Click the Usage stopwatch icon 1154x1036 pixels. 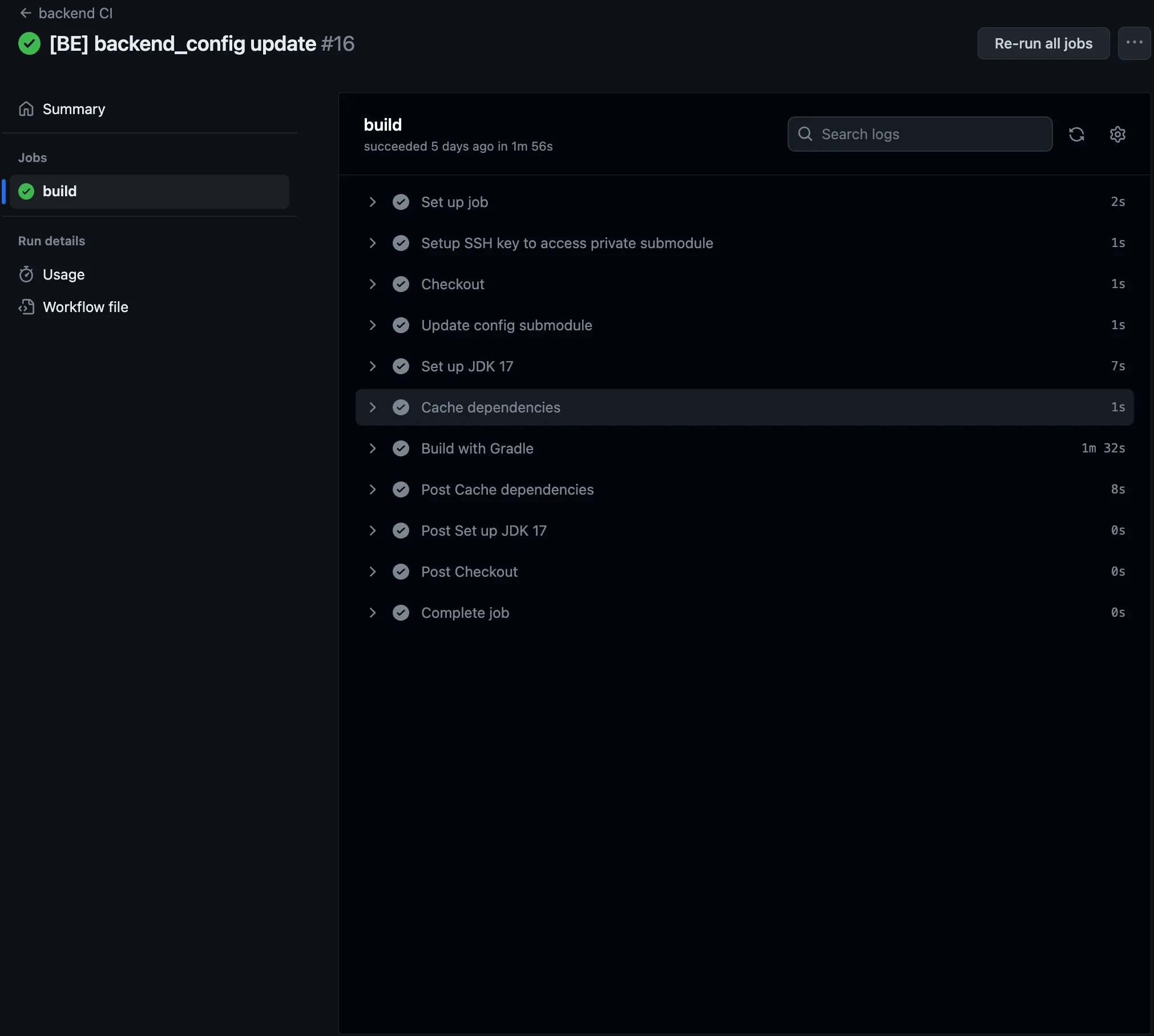[x=26, y=275]
